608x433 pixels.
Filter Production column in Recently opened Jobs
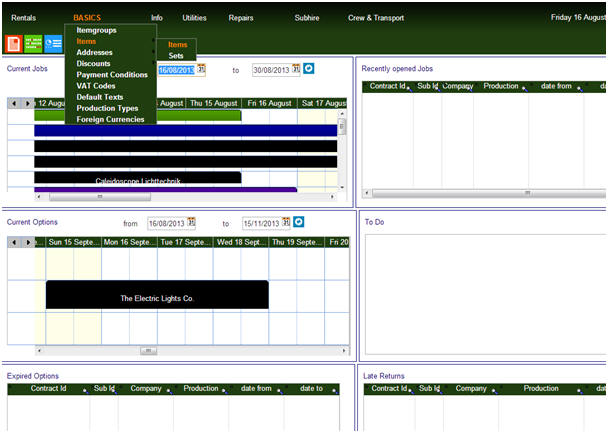click(524, 89)
